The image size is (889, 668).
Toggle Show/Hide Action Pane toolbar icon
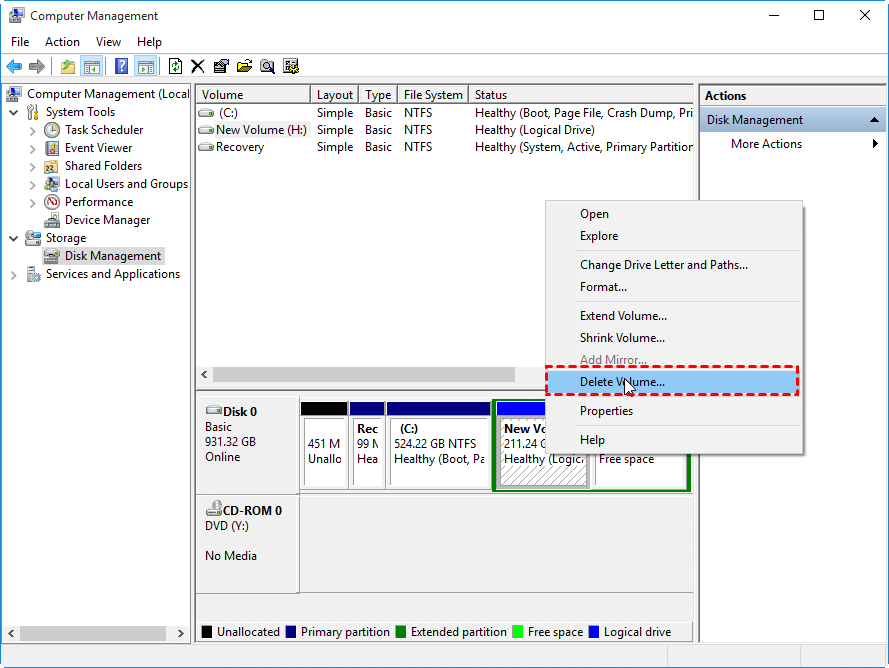tap(146, 66)
